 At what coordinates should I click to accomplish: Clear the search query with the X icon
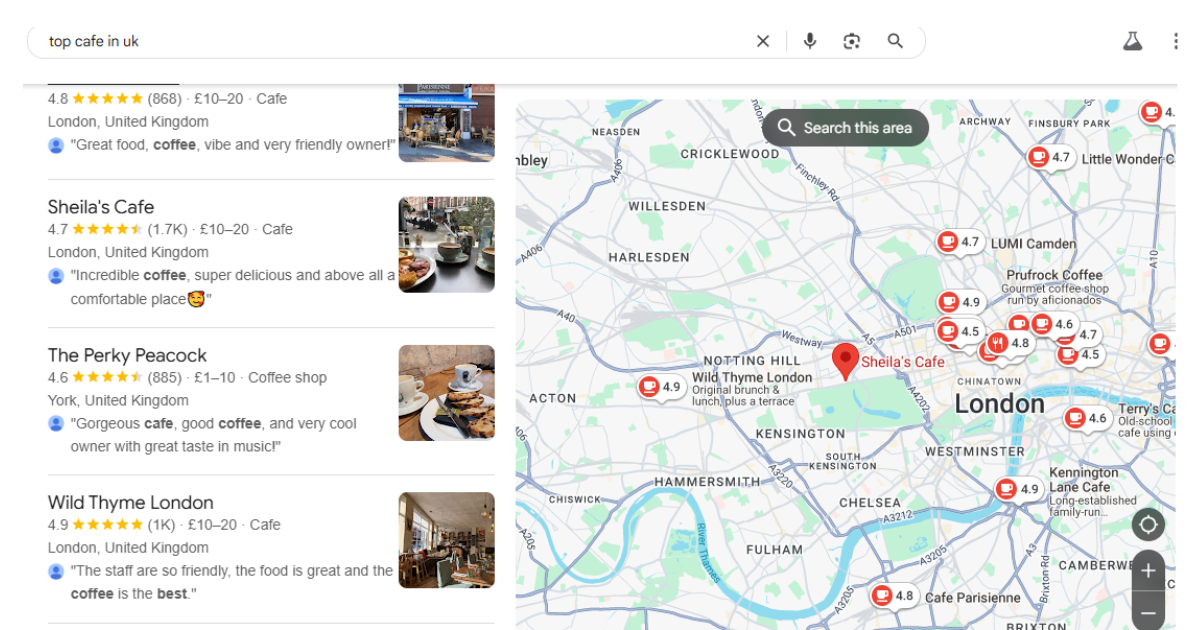[763, 41]
